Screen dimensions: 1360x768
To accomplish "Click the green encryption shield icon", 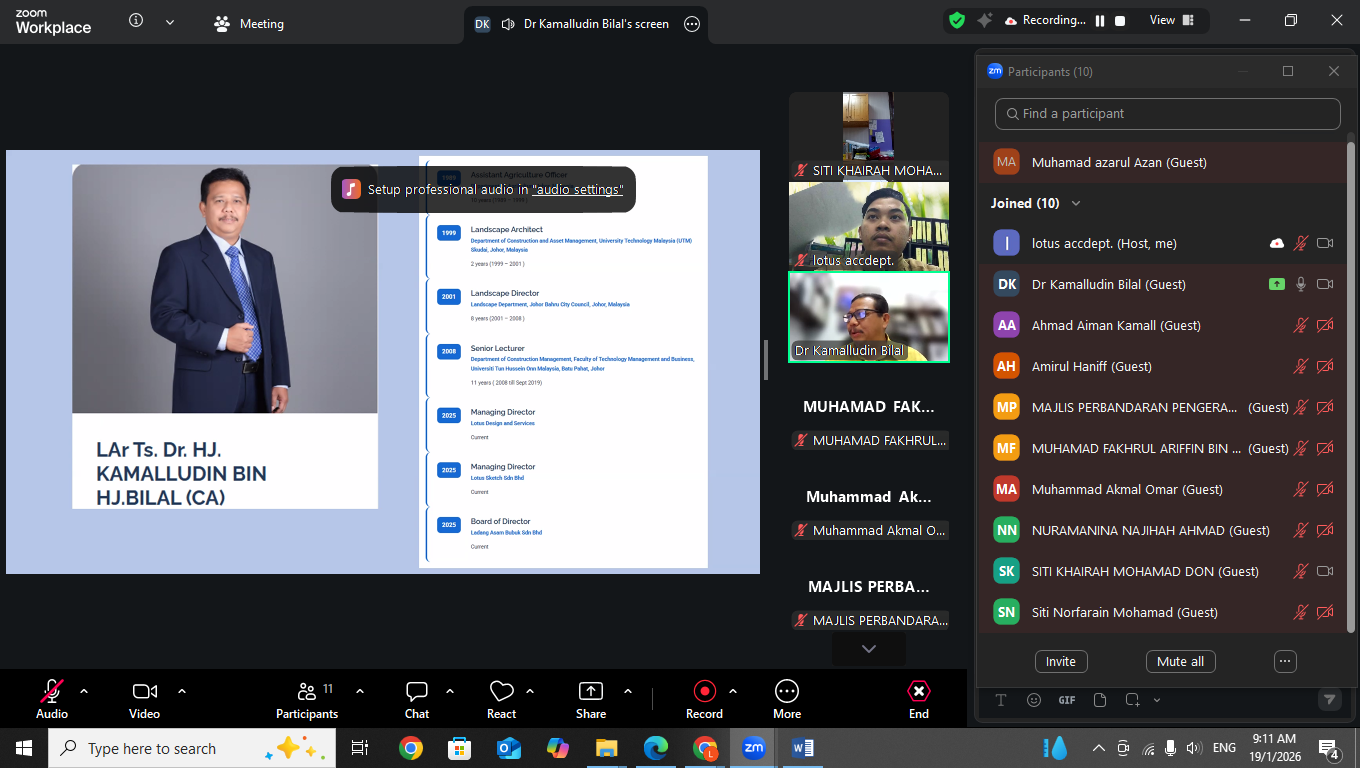I will [957, 20].
